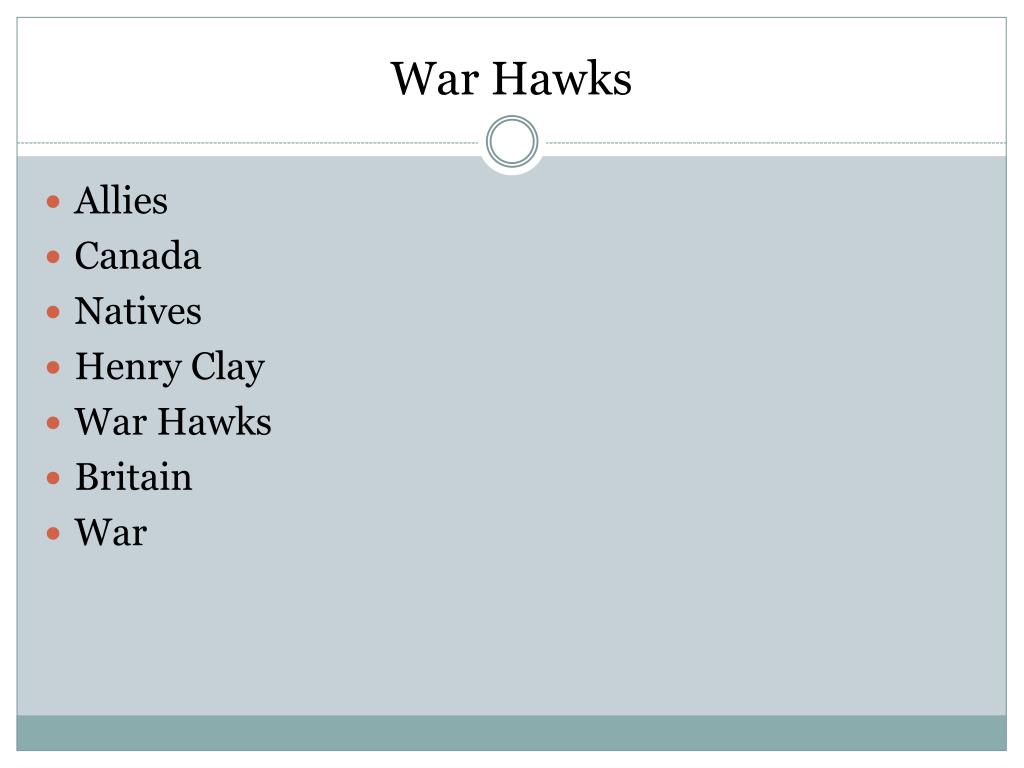Click the bullet dot beside list item War Hawks

coord(54,423)
